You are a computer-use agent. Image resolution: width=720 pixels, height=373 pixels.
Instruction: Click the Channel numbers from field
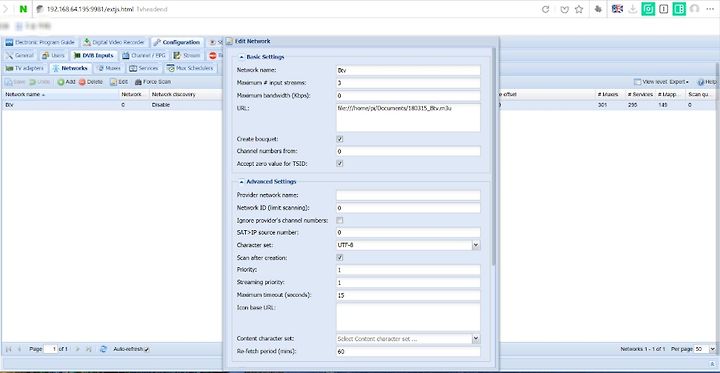pyautogui.click(x=408, y=151)
